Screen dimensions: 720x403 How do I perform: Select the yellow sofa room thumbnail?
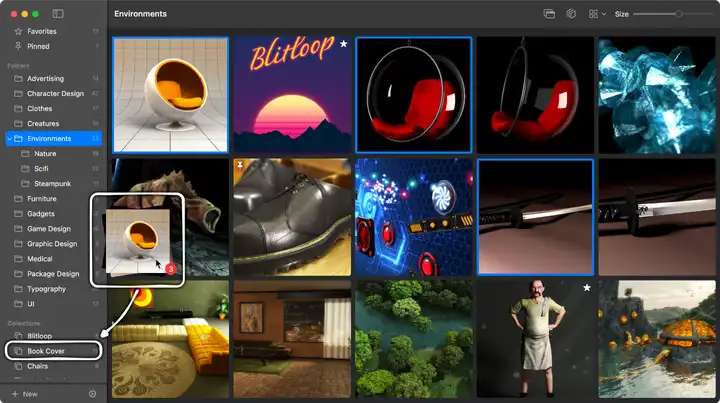[170, 339]
